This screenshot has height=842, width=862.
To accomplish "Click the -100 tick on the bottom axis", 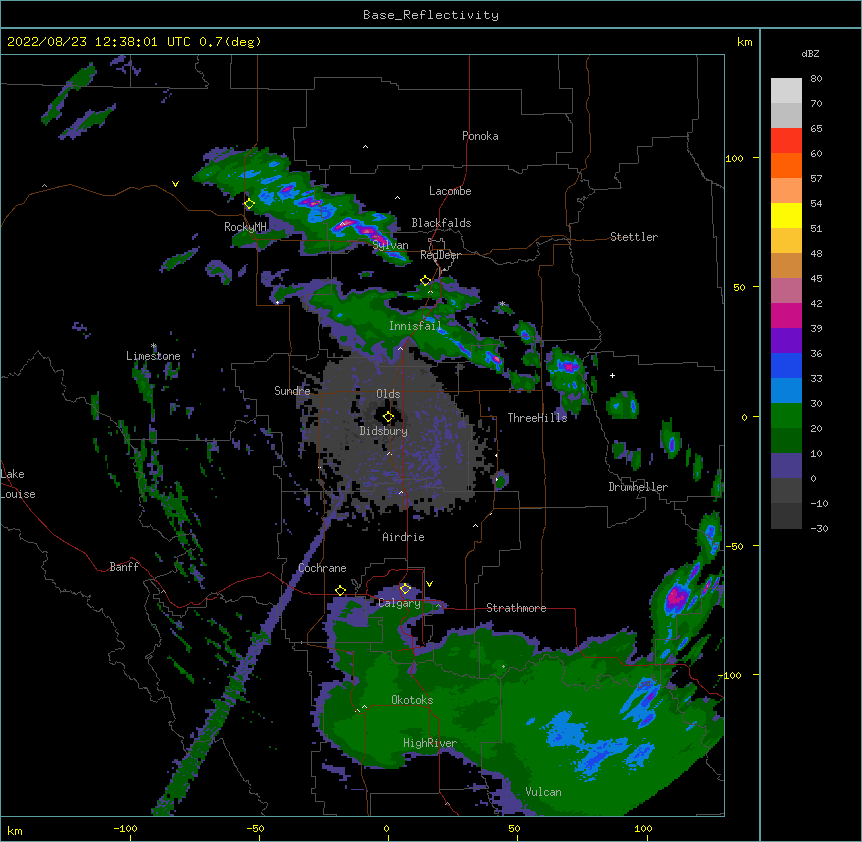I will click(125, 828).
